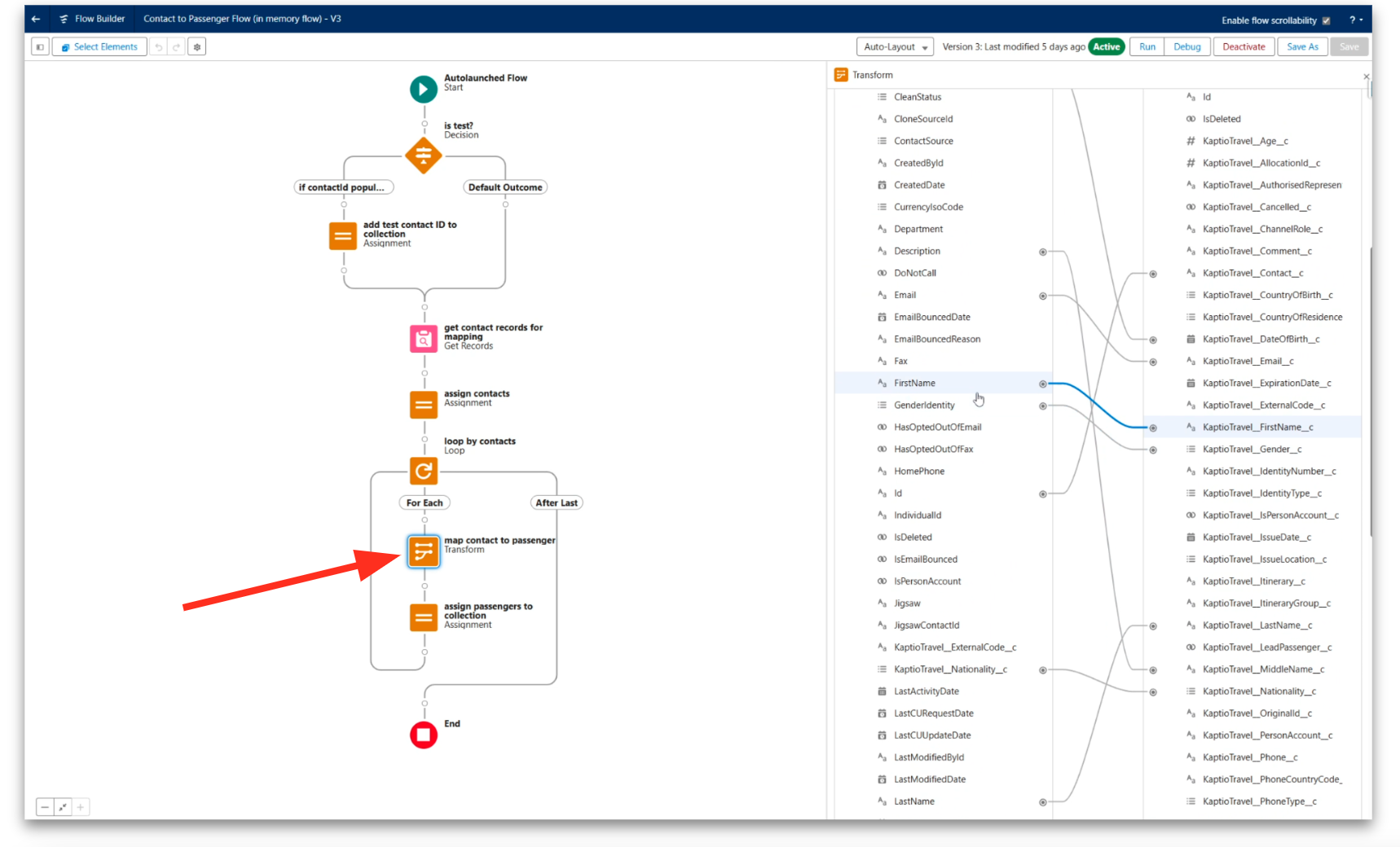The height and width of the screenshot is (847, 1400).
Task: Click the back arrow in header
Action: pos(36,19)
